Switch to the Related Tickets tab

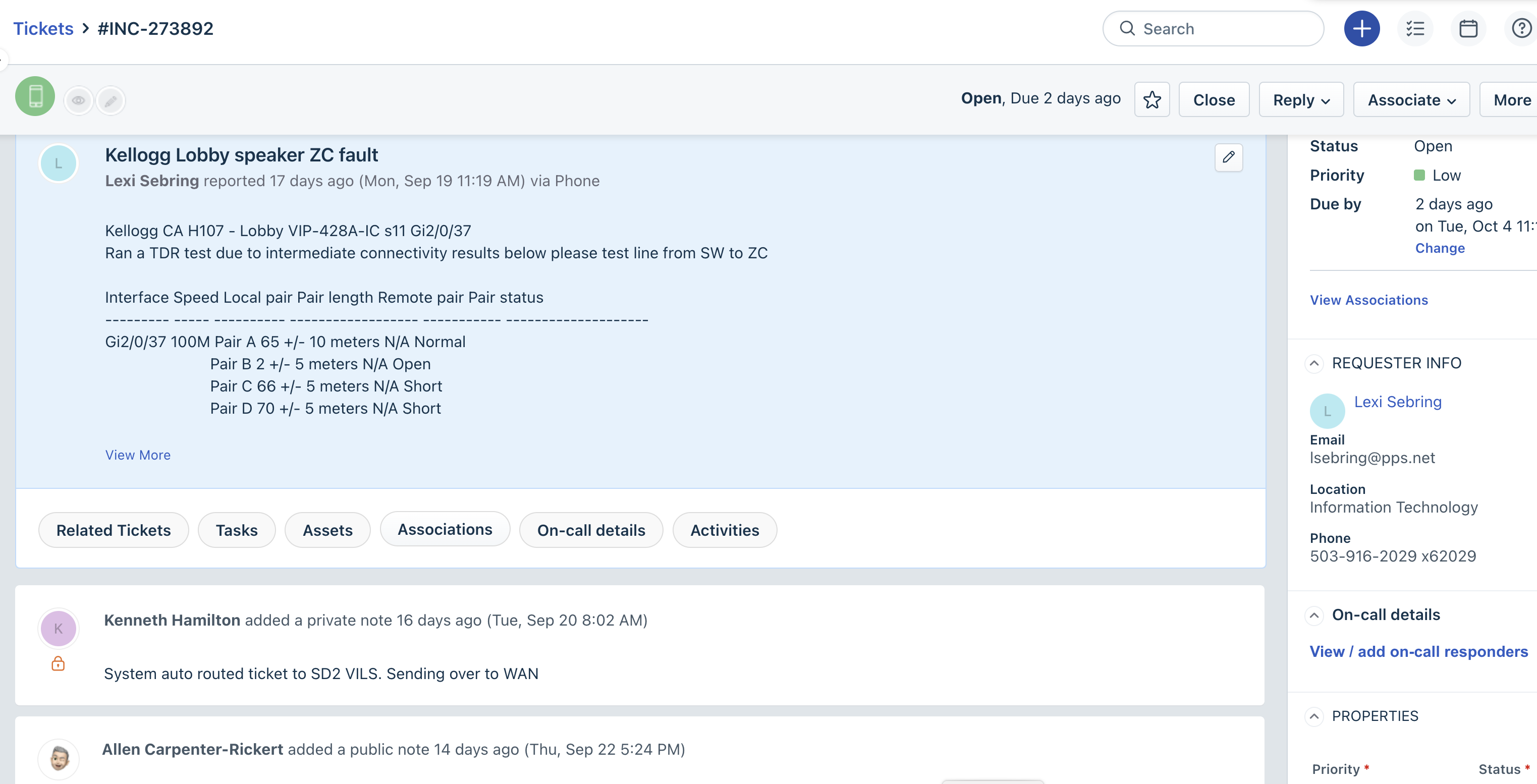coord(114,530)
